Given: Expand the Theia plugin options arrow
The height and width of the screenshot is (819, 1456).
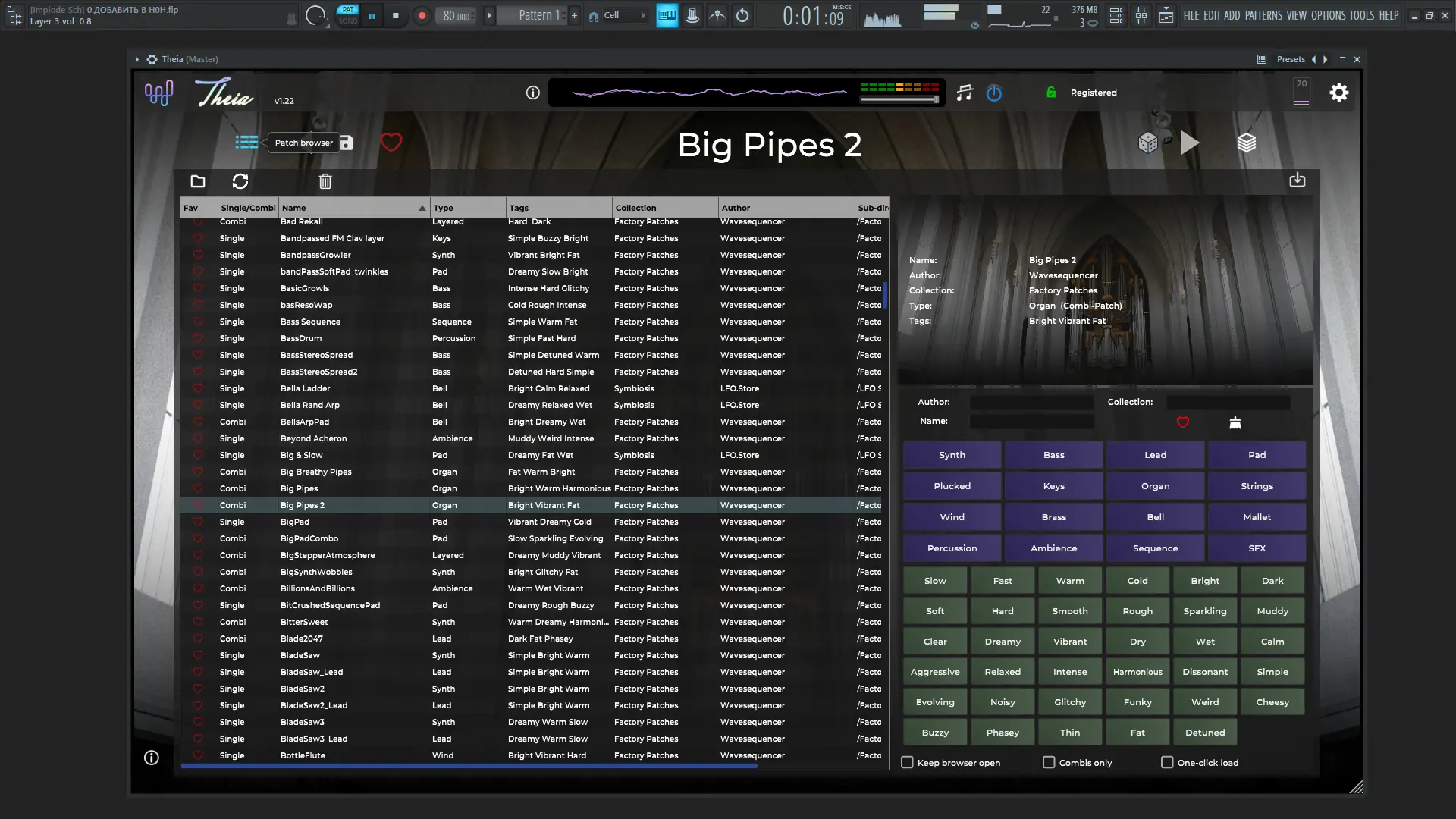Looking at the screenshot, I should point(136,59).
